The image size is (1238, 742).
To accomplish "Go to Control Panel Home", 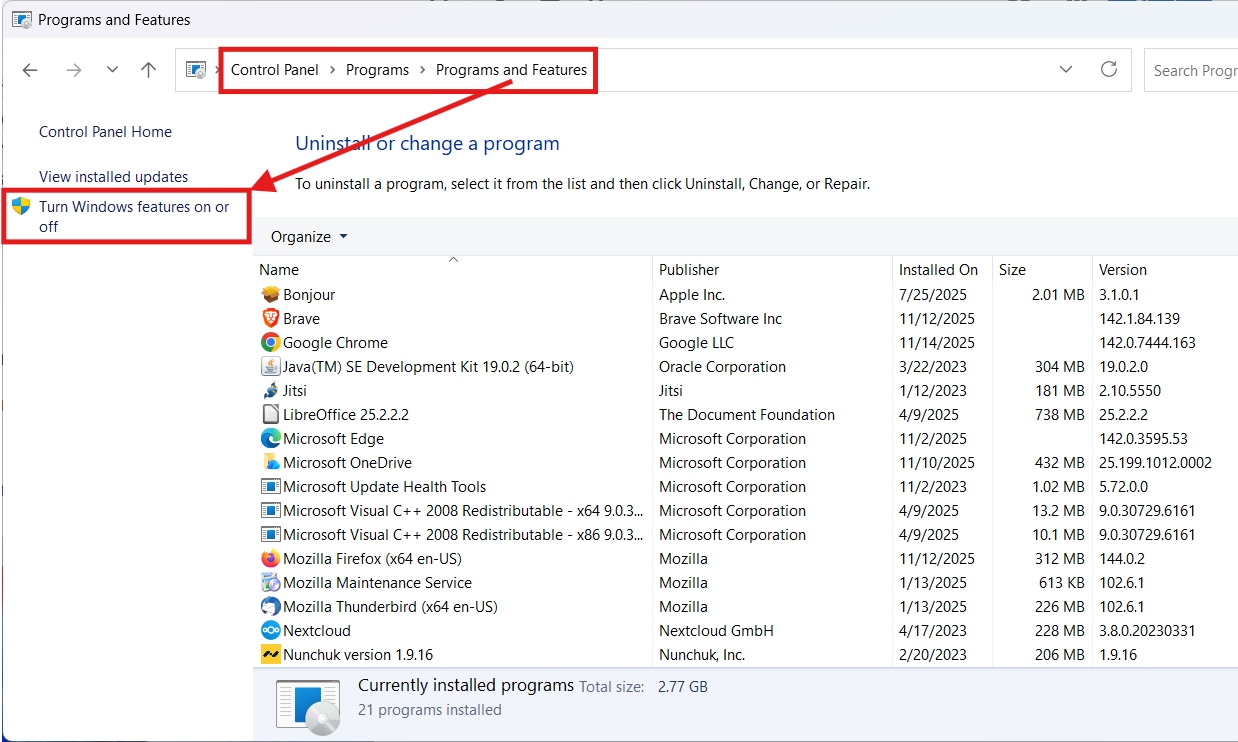I will [105, 132].
